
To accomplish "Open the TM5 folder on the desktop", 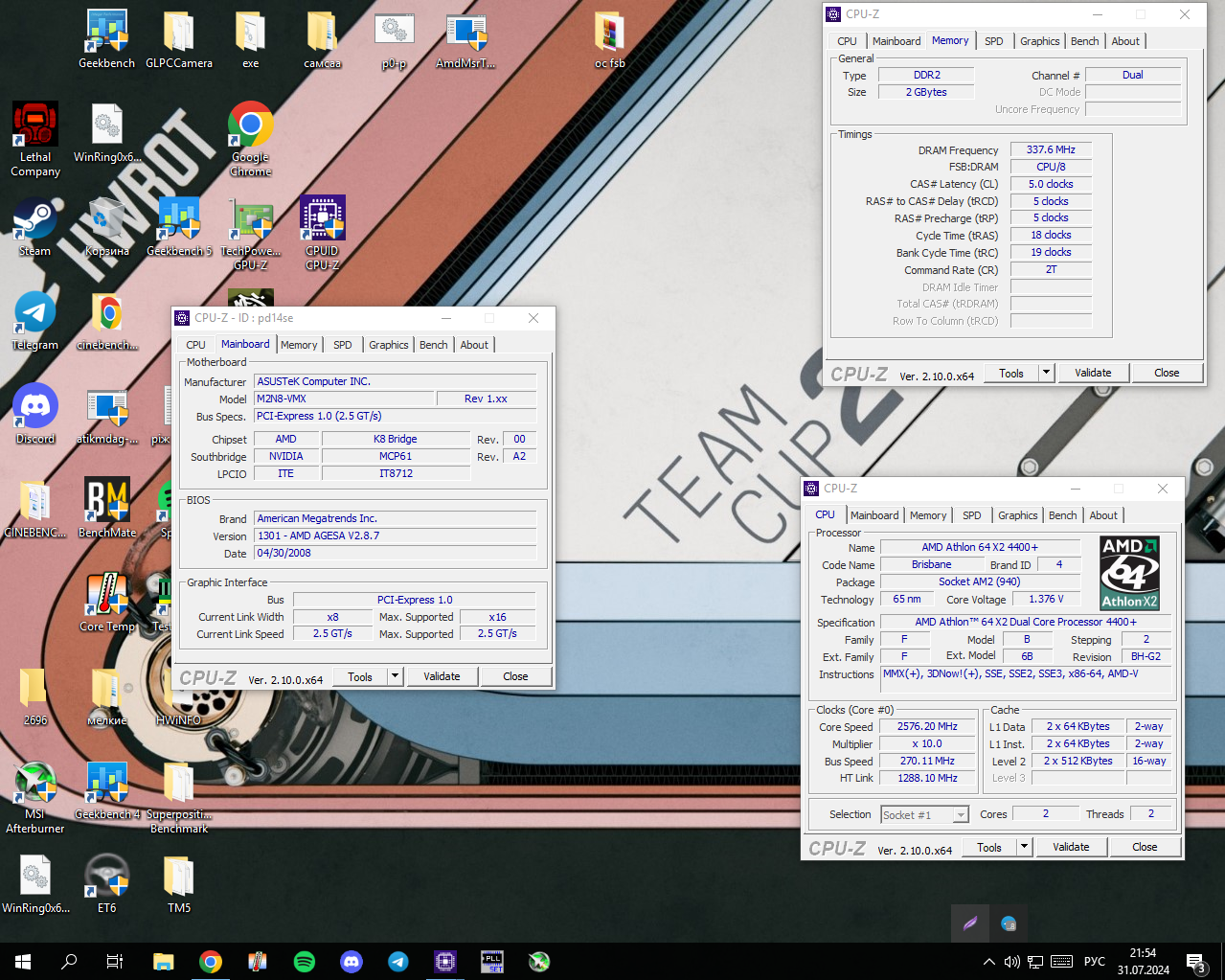I will 179,883.
